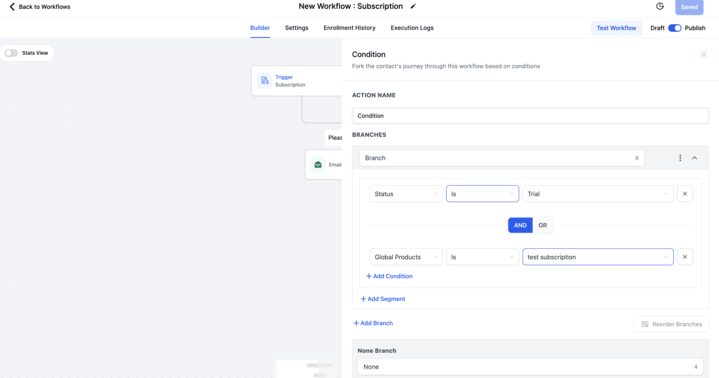Open Global Products Is operator dropdown
The width and height of the screenshot is (719, 378).
pos(482,257)
